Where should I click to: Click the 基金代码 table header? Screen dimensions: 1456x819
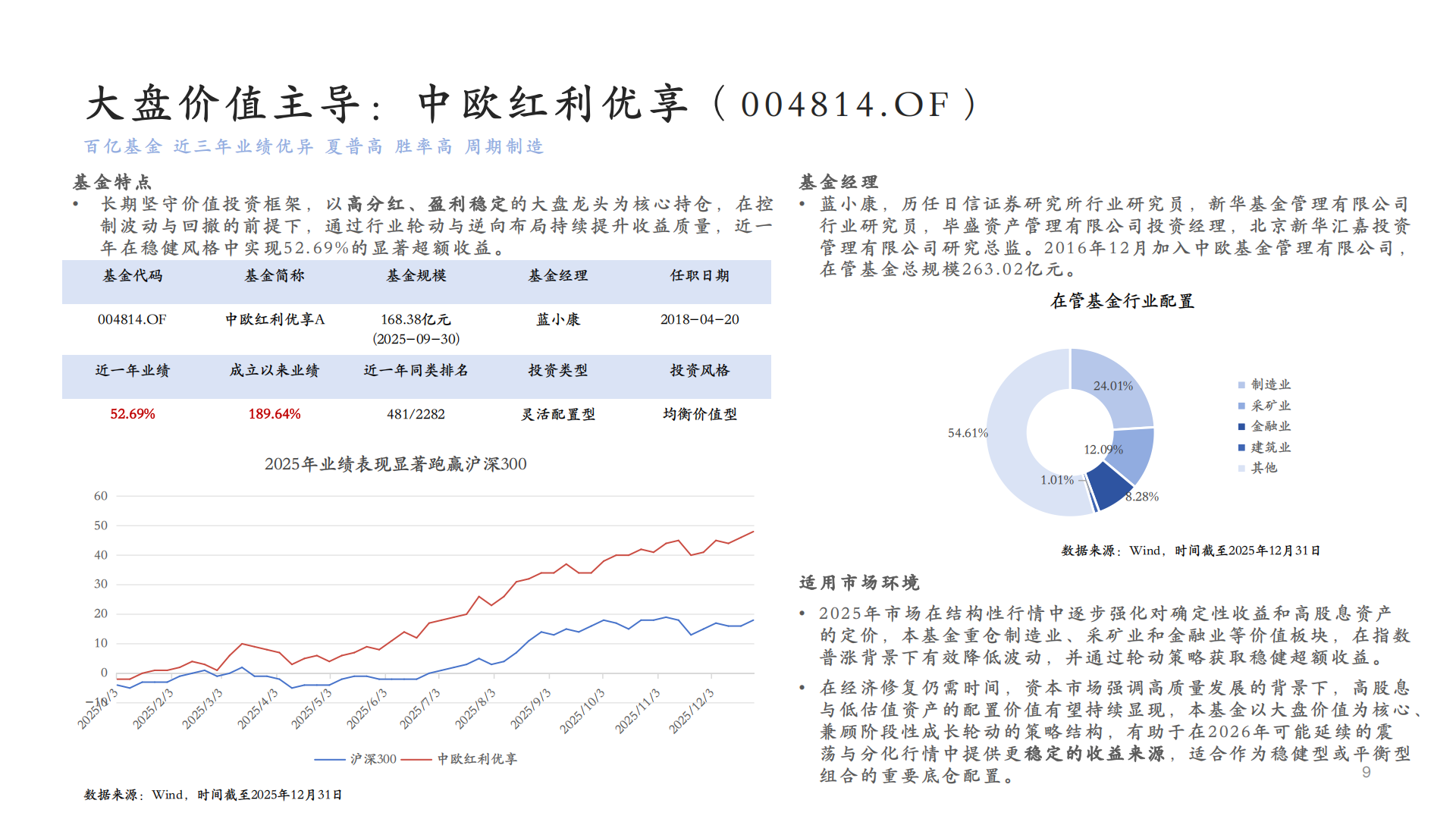(133, 276)
